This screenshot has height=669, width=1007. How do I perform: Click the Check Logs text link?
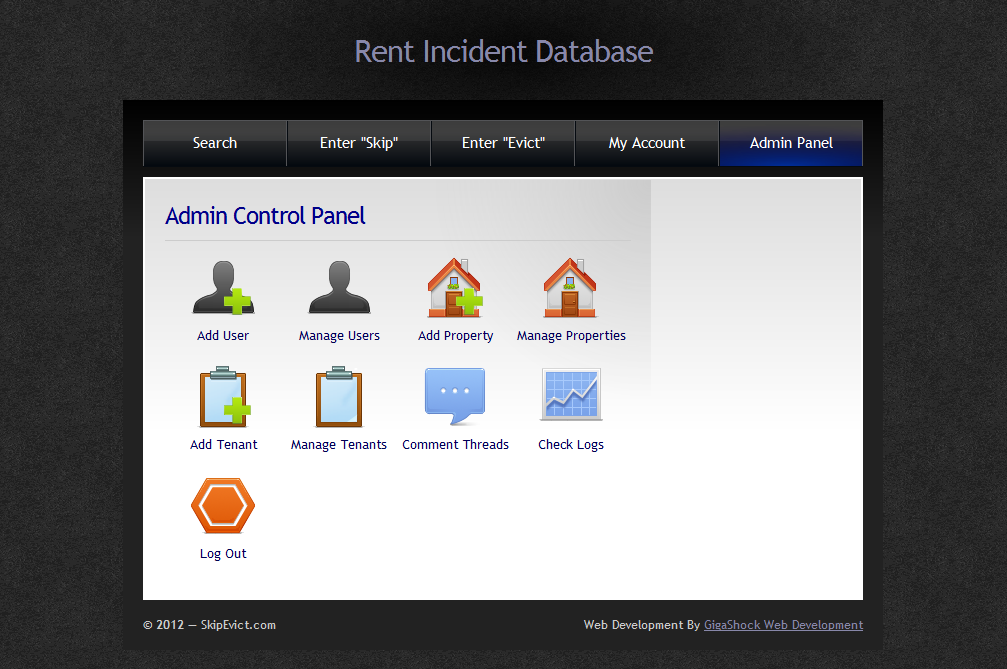[571, 445]
